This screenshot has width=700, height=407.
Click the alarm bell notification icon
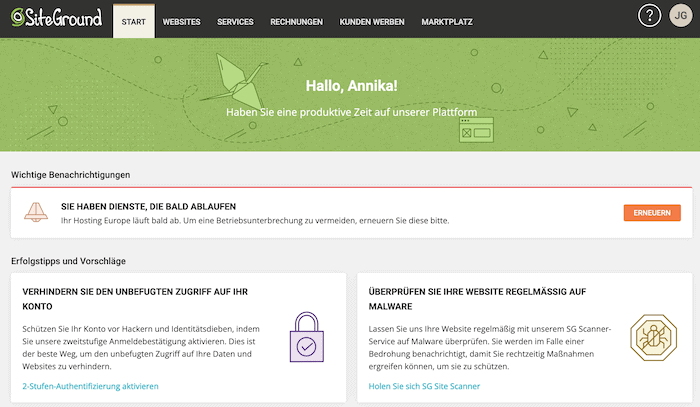(36, 212)
